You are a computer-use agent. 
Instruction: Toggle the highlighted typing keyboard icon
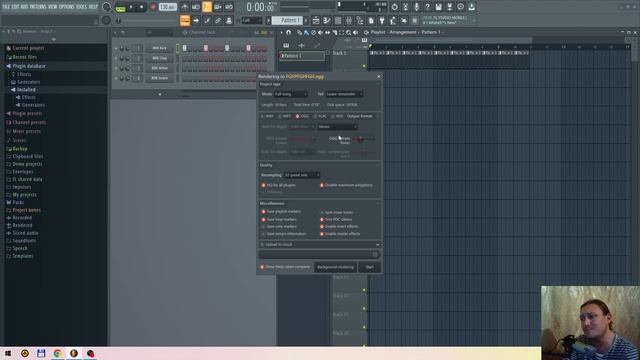185,20
